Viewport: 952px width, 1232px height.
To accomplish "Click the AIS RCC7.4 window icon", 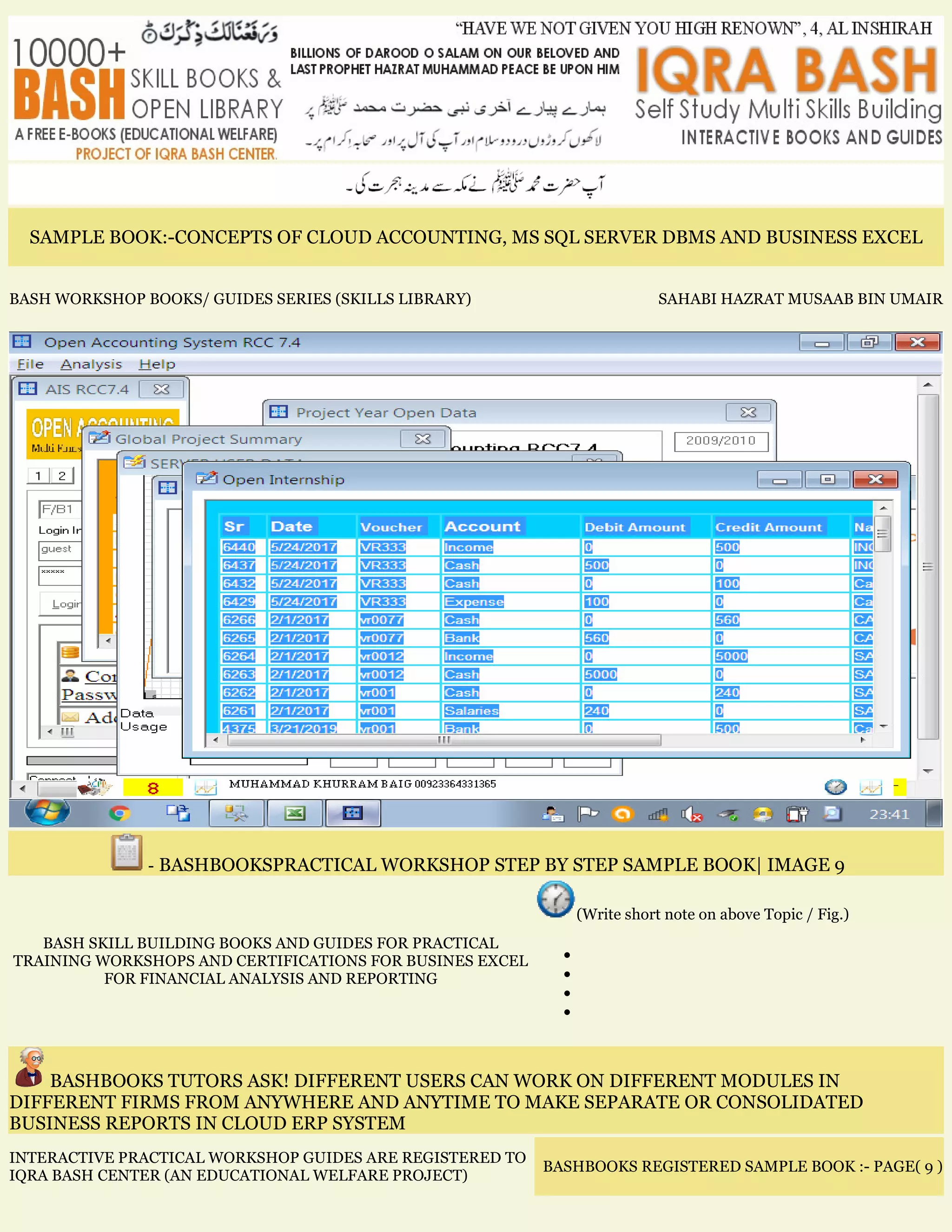I will coord(27,389).
